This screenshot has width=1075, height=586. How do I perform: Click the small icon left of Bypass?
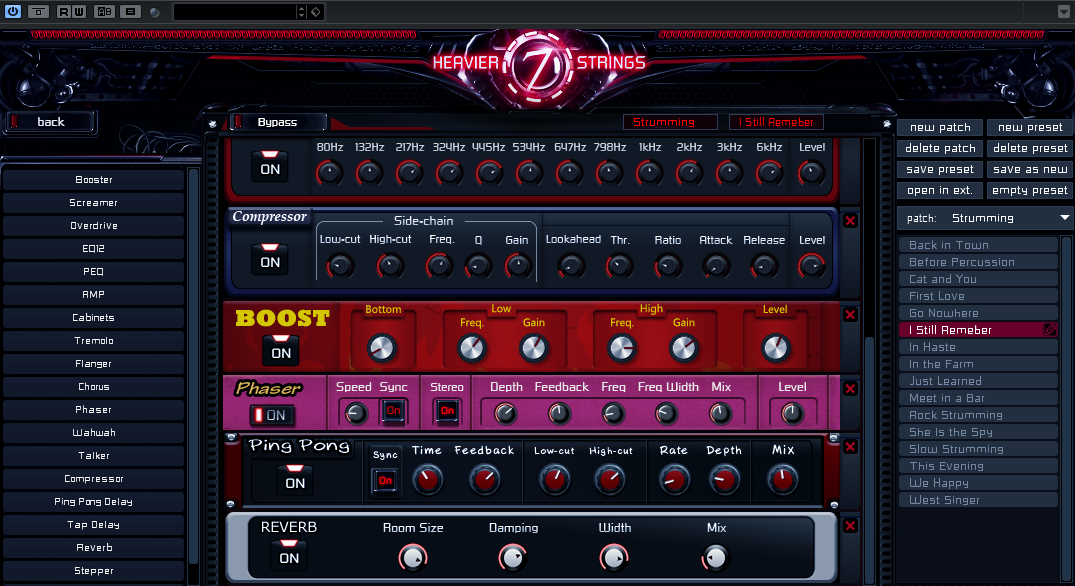(213, 123)
